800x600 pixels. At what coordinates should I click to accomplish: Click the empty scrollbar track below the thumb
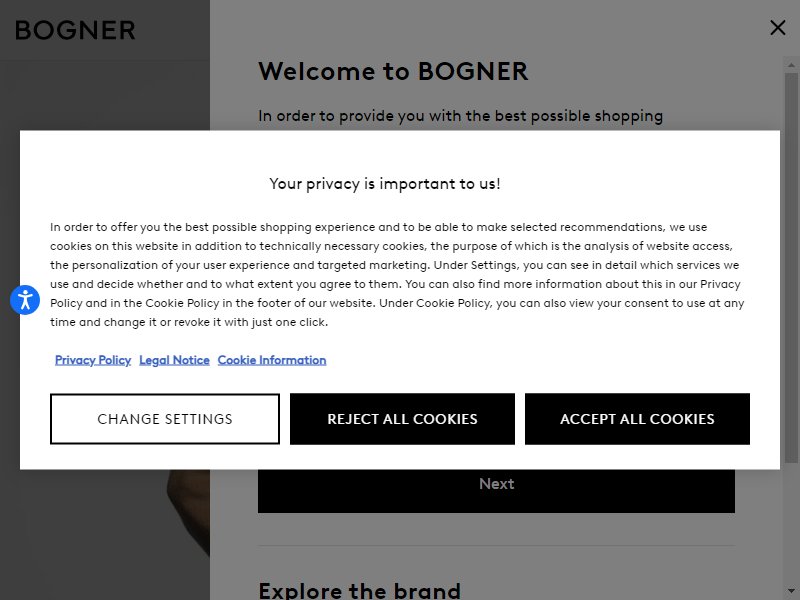click(x=791, y=524)
